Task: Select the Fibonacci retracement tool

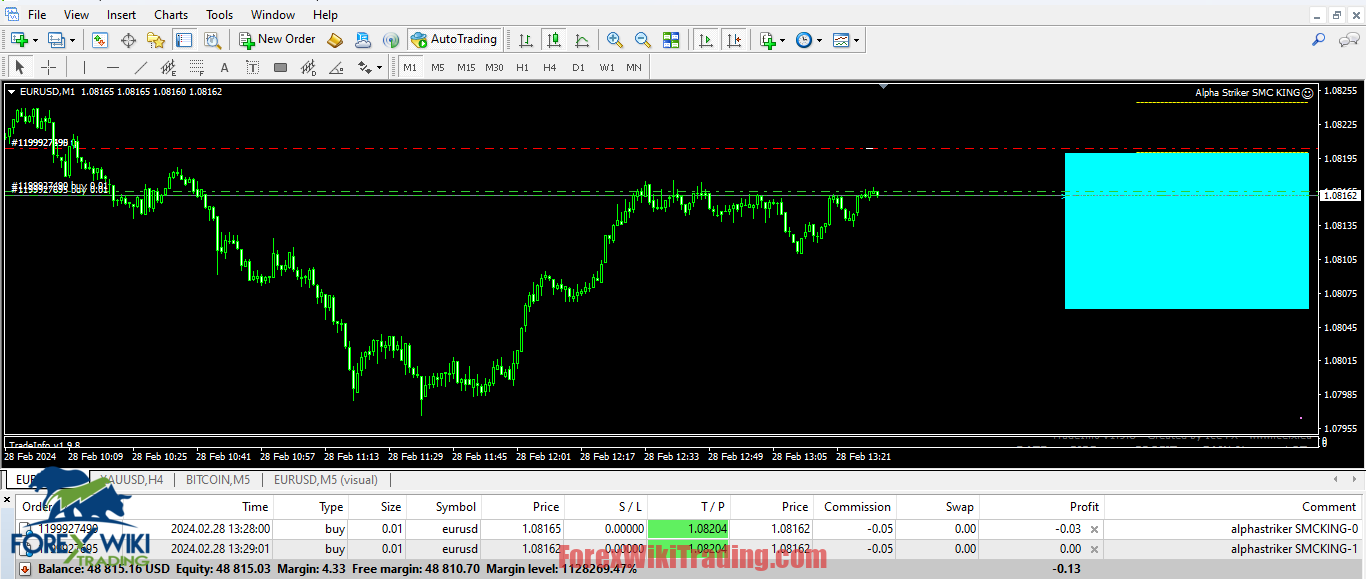Action: coord(195,66)
